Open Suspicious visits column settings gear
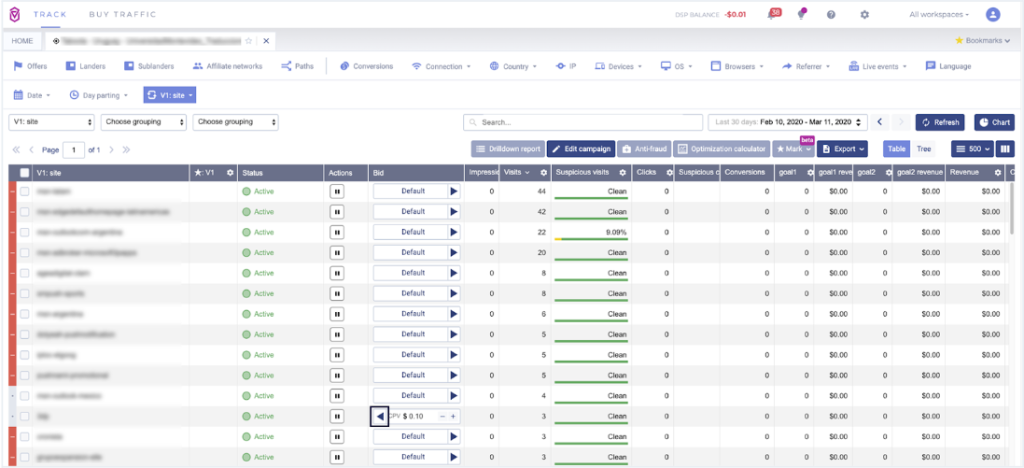 click(622, 172)
